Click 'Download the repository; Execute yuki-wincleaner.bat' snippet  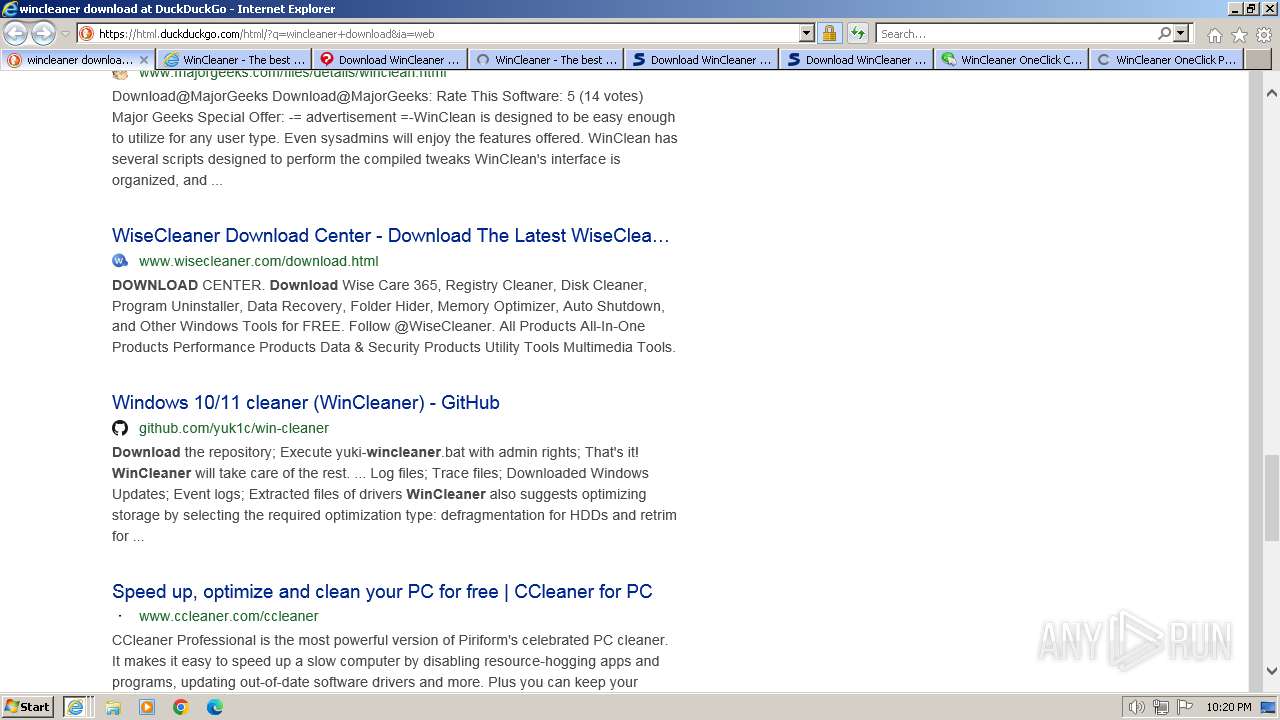pyautogui.click(x=394, y=494)
